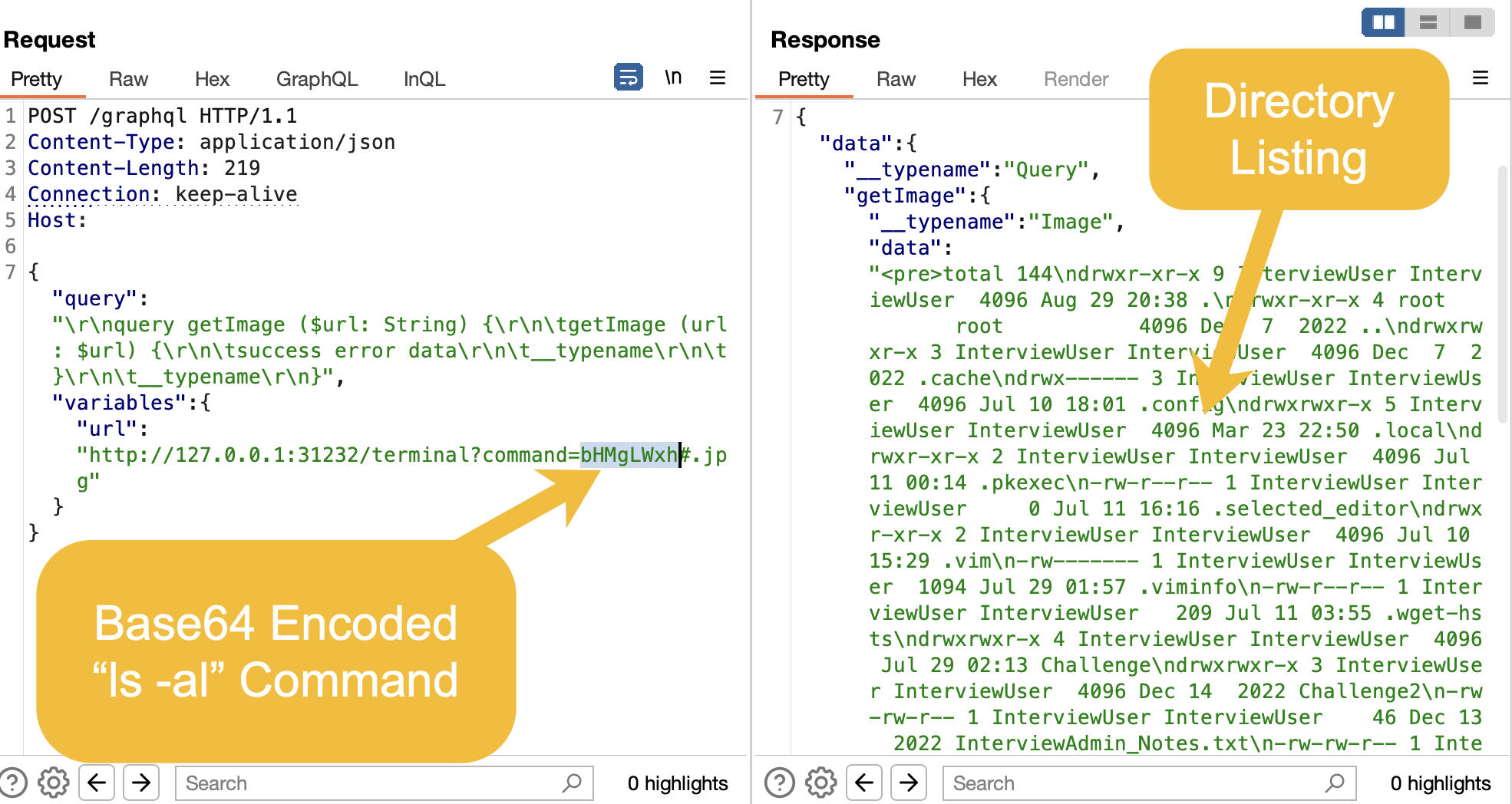Switch the Request view to the GraphQL tab
The height and width of the screenshot is (804, 1512).
tap(316, 79)
